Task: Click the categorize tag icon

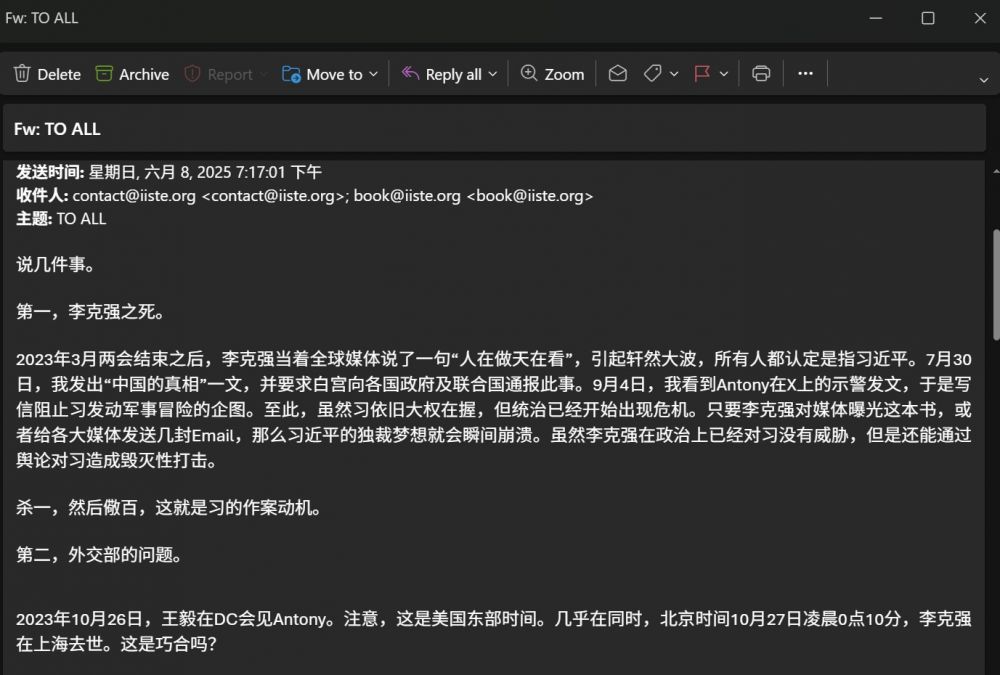Action: (x=652, y=74)
